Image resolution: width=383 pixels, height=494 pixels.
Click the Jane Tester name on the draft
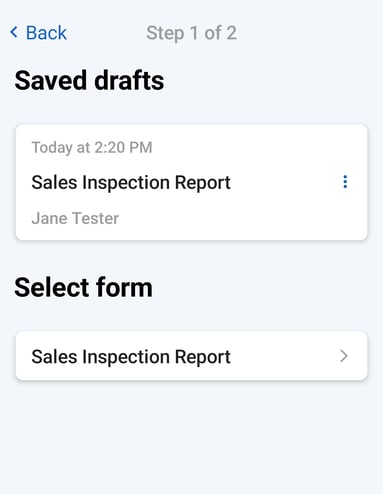[x=75, y=219]
